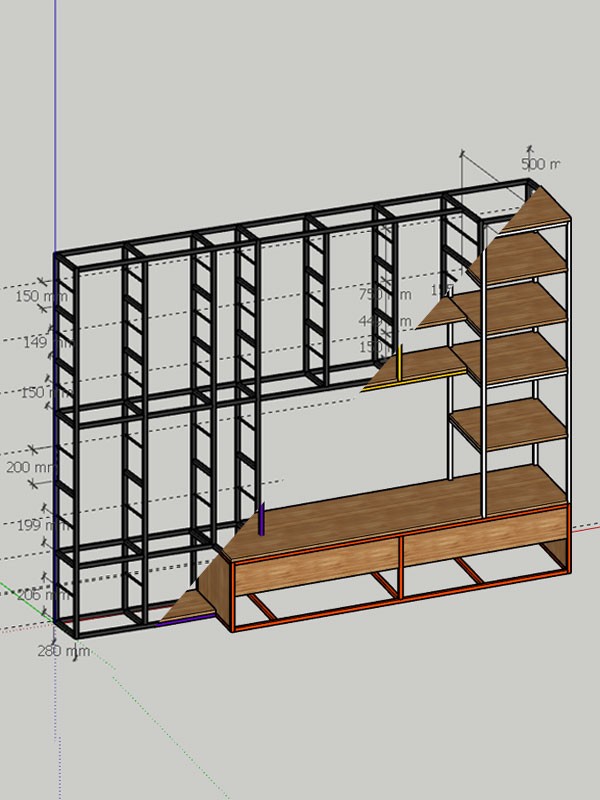Select the purple vertical post near countertop
600x800 pixels.
(262, 518)
